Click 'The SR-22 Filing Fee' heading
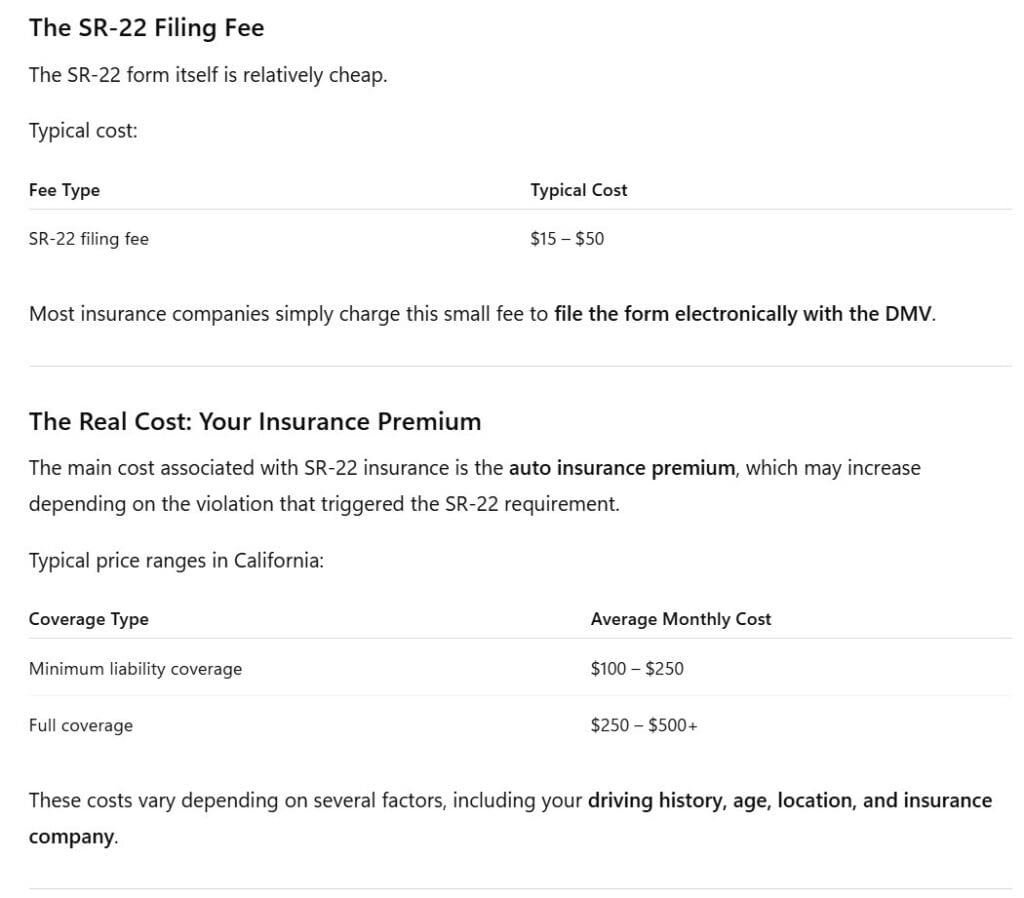The width and height of the screenshot is (1024, 898). [x=146, y=28]
